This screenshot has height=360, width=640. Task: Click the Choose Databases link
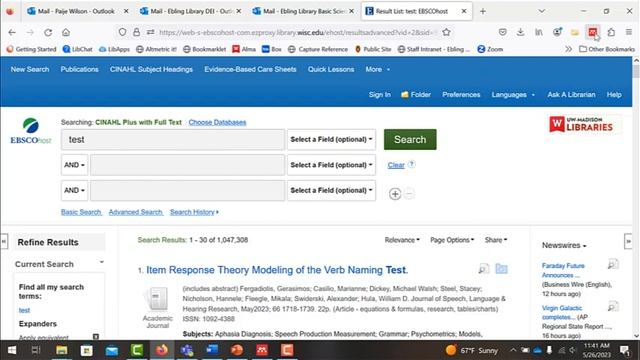click(x=217, y=122)
